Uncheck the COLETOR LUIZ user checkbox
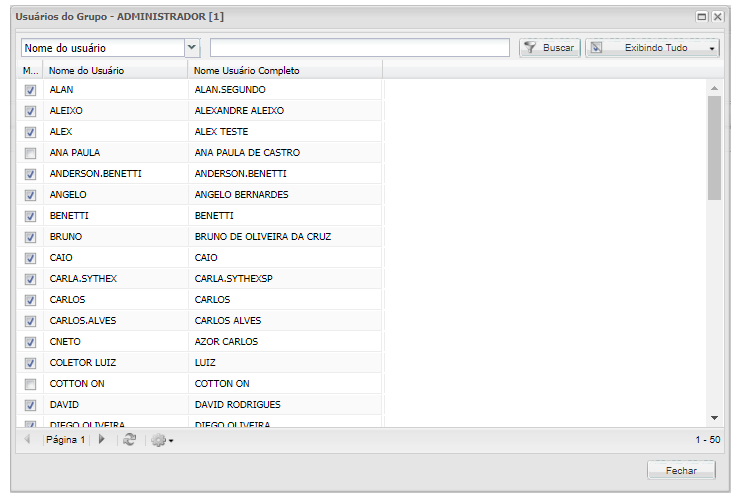 pos(30,363)
